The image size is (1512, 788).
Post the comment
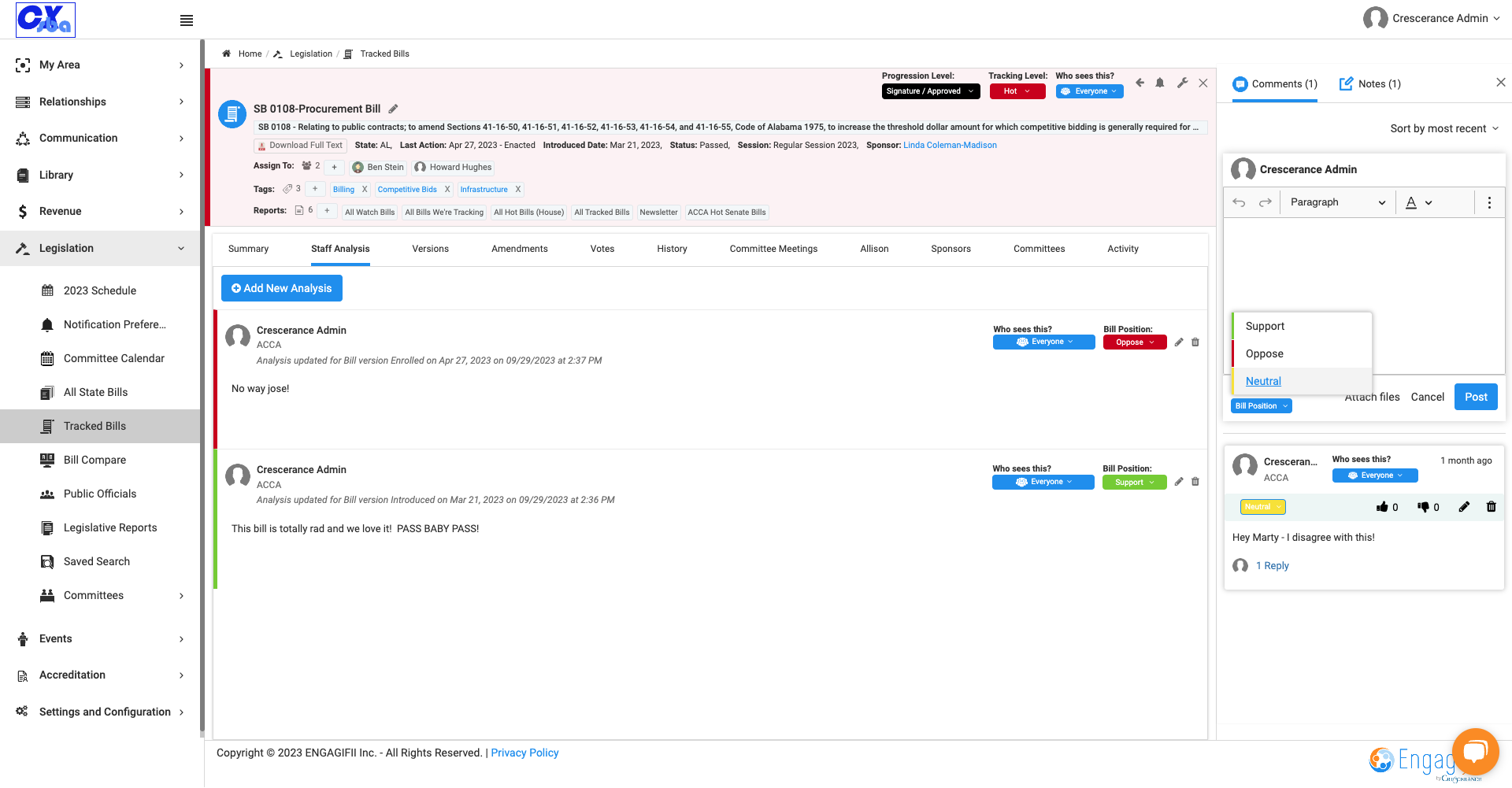pyautogui.click(x=1476, y=397)
